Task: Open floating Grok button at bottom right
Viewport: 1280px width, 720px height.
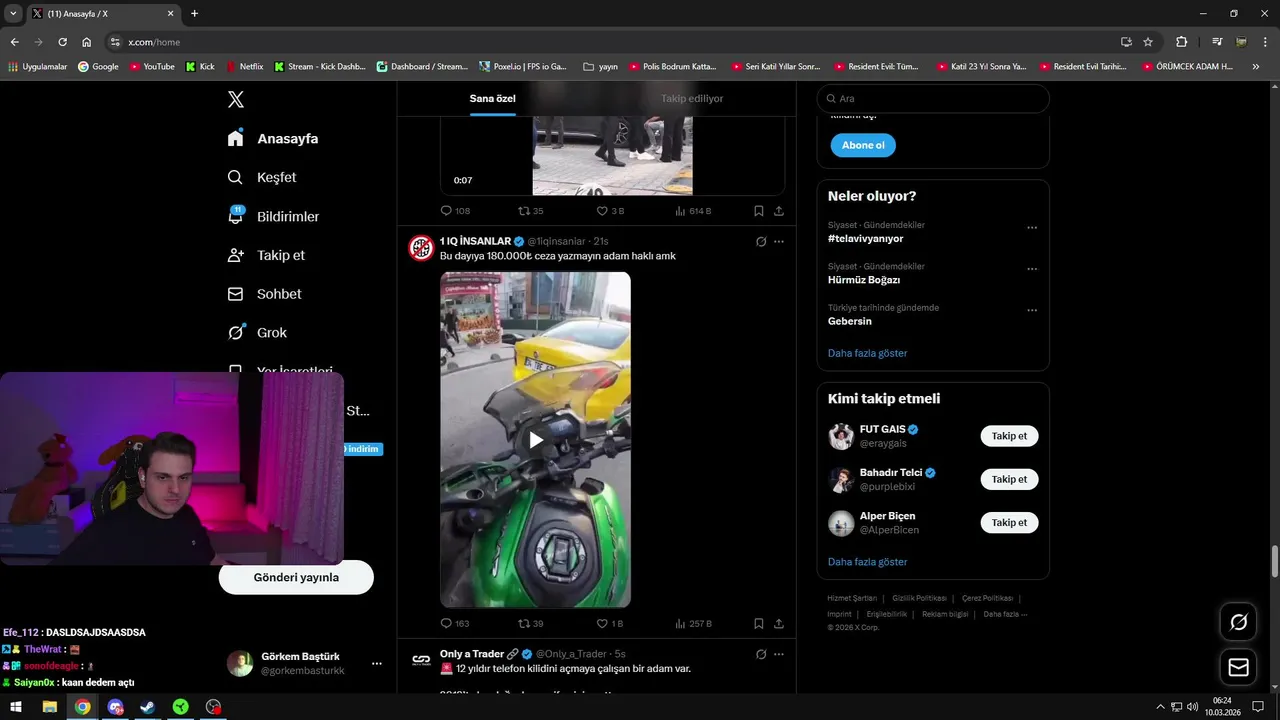Action: click(1238, 622)
